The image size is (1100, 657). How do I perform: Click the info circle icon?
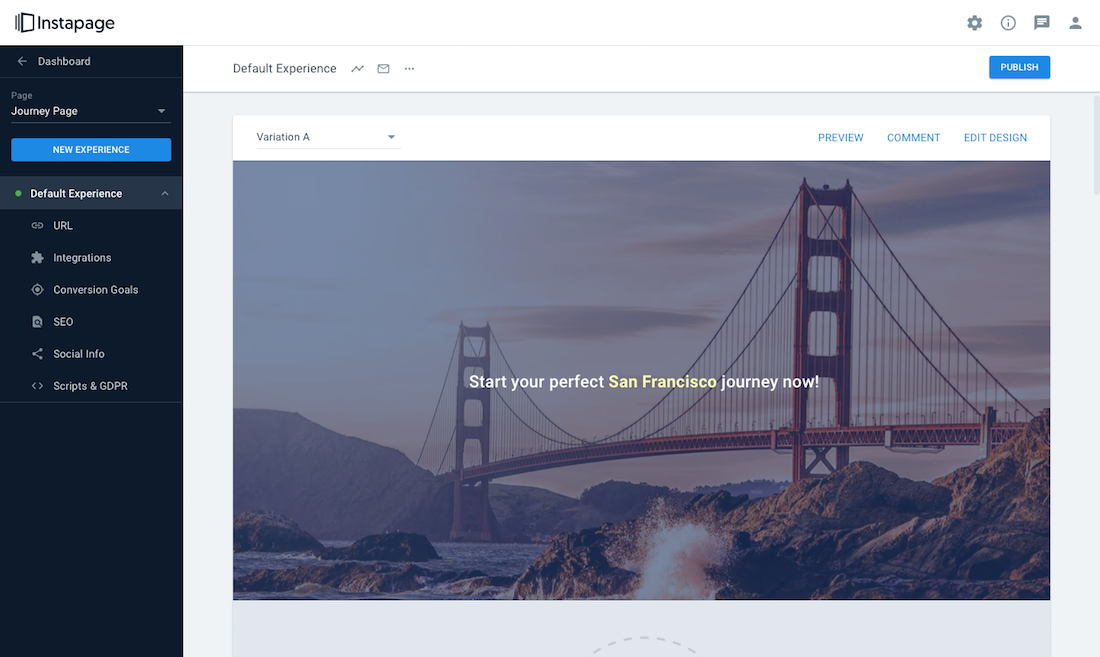1008,23
